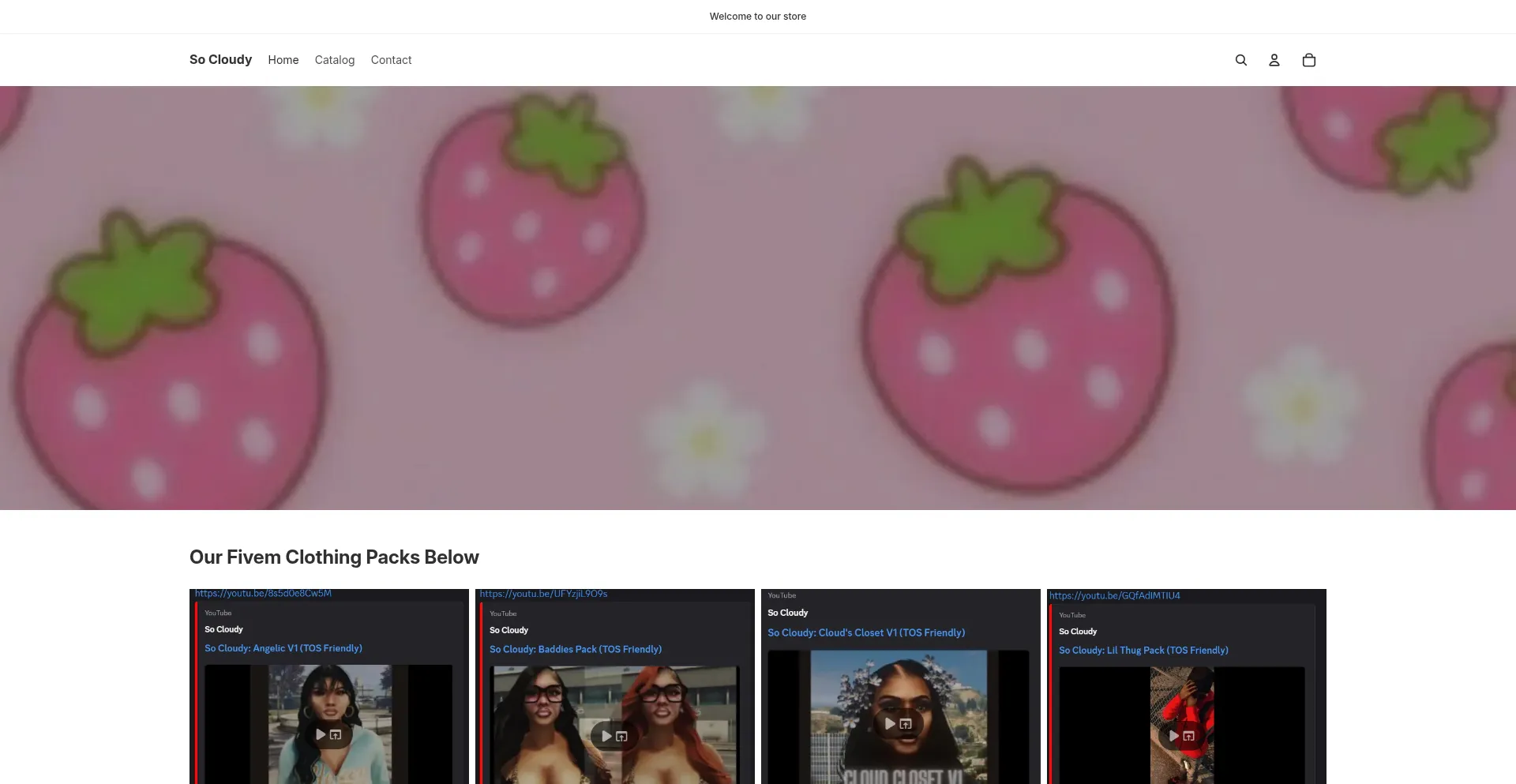Click the So Cloudy: Angelic V1 title link
Viewport: 1516px width, 784px height.
(x=283, y=648)
